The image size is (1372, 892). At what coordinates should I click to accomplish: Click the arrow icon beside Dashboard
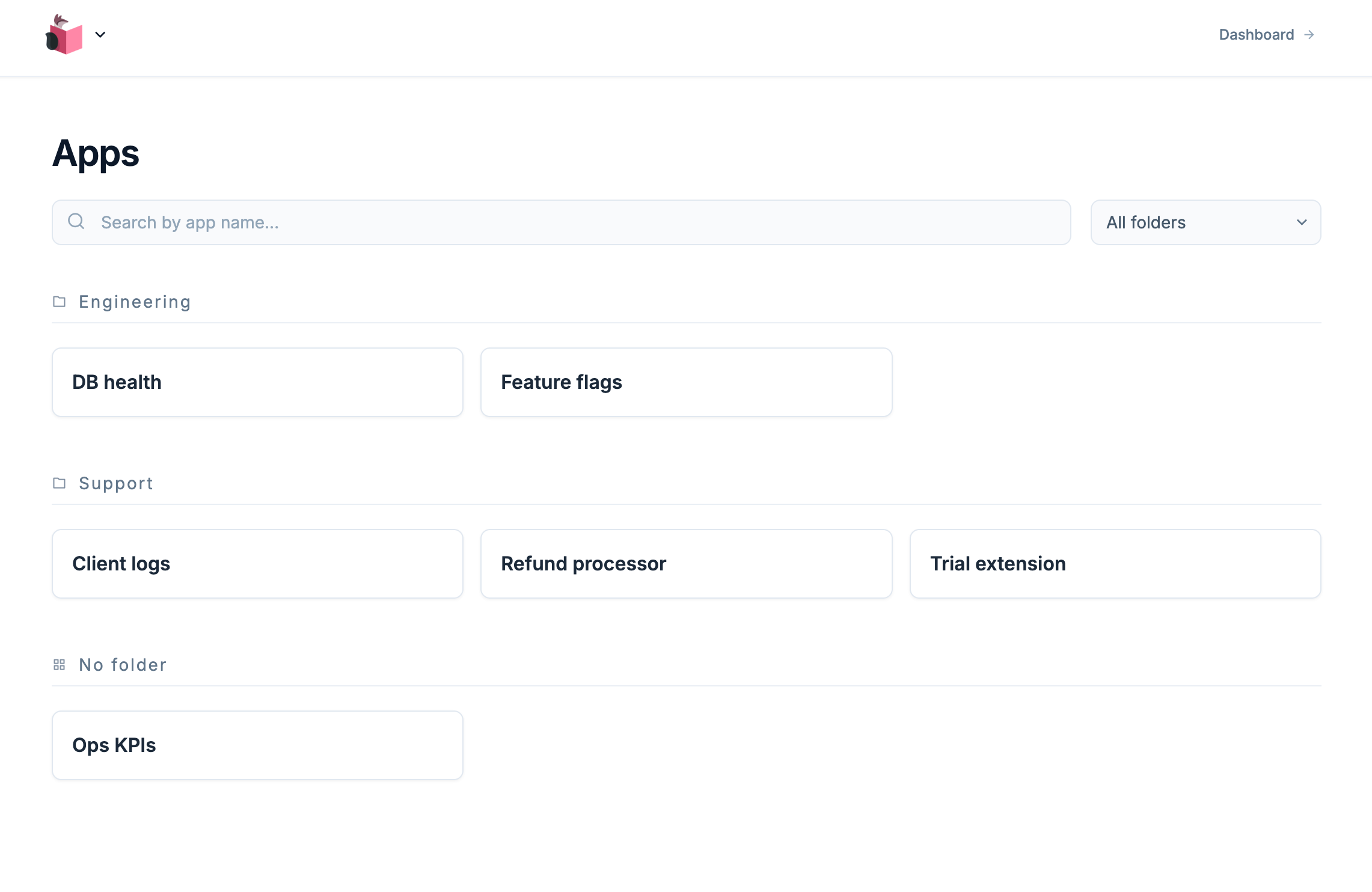1309,35
